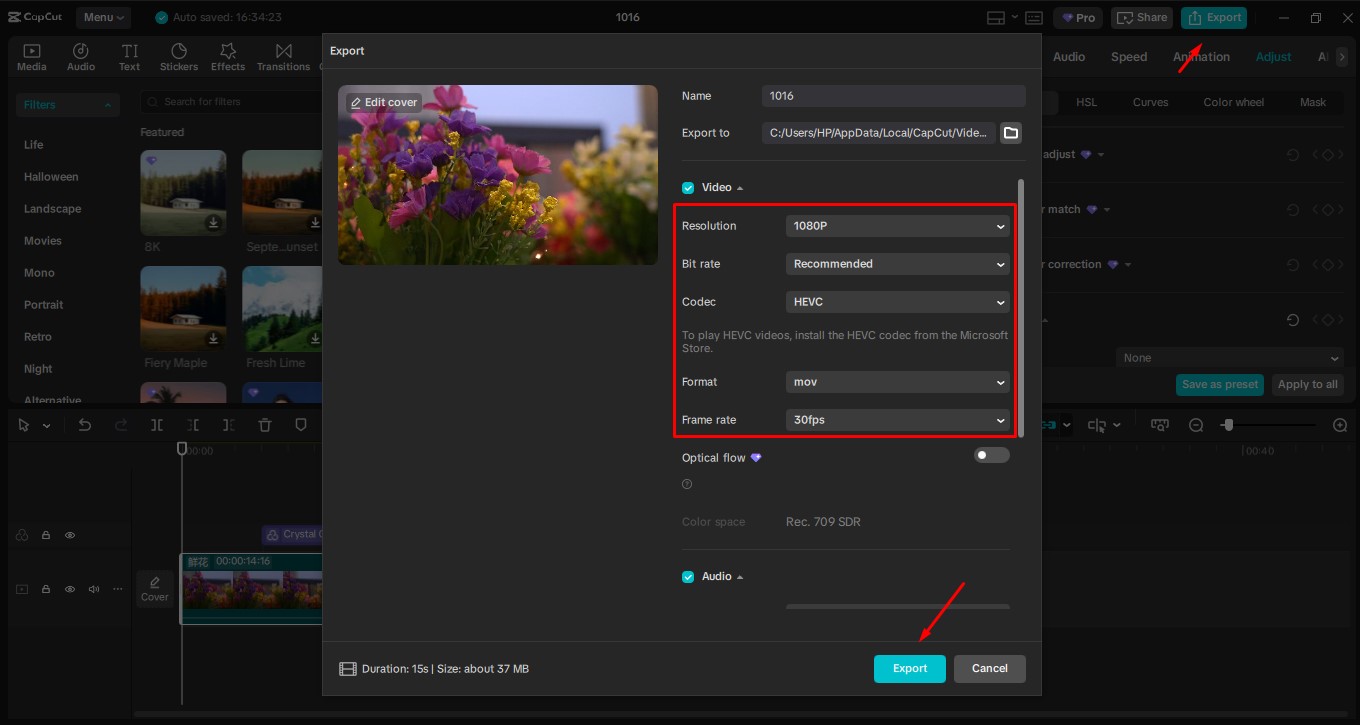Viewport: 1360px width, 725px height.
Task: Delete the selected clip with the trash icon
Action: coord(264,424)
